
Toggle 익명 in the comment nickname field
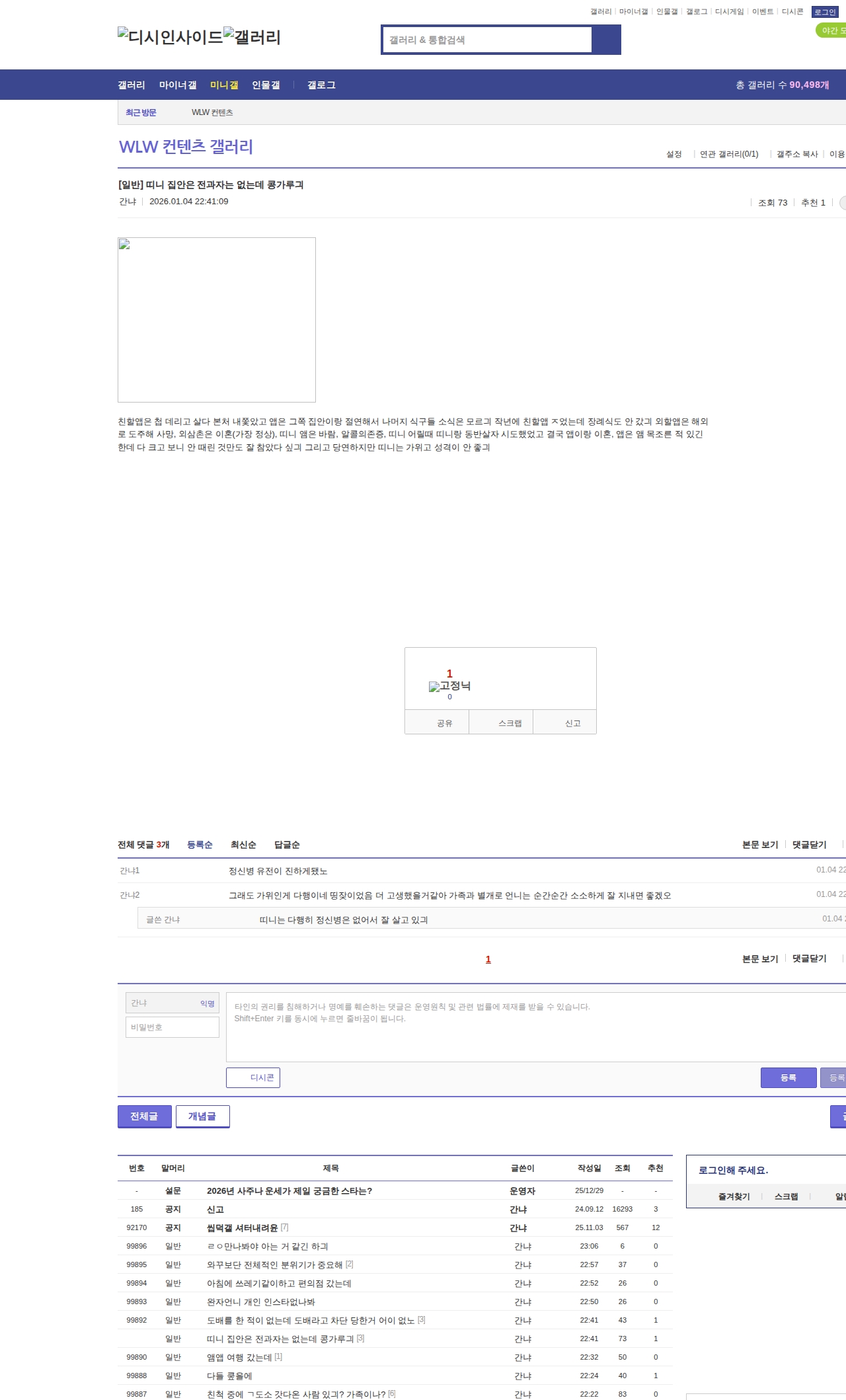[x=208, y=1003]
